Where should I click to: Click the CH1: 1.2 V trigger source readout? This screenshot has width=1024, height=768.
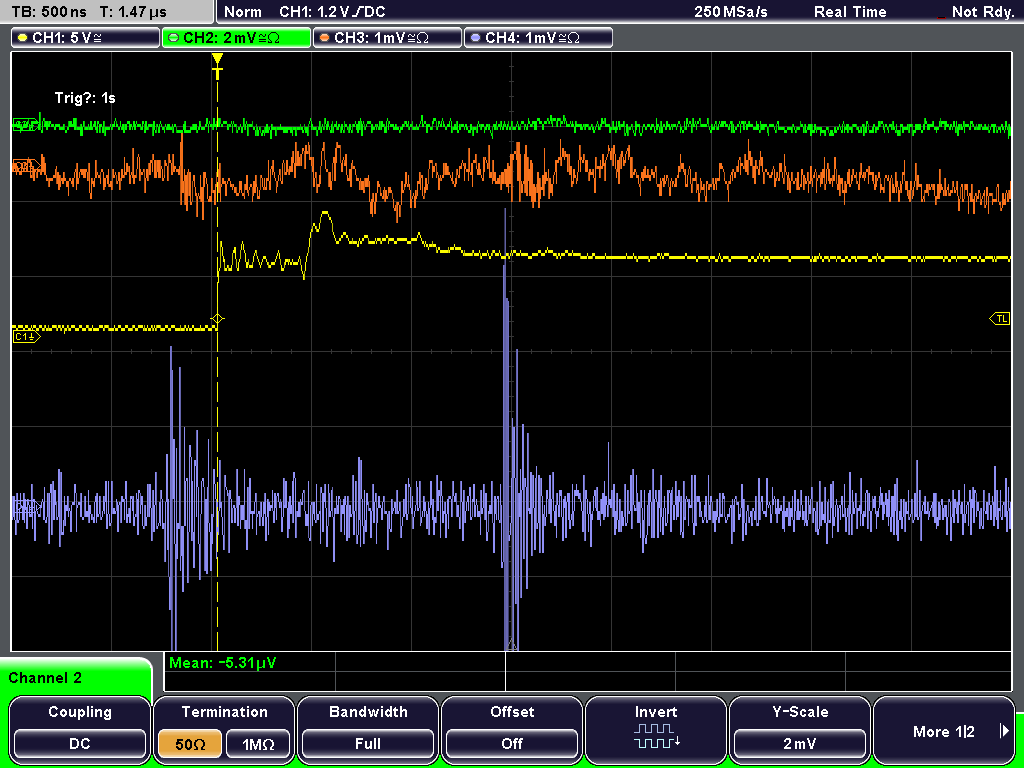(x=332, y=12)
